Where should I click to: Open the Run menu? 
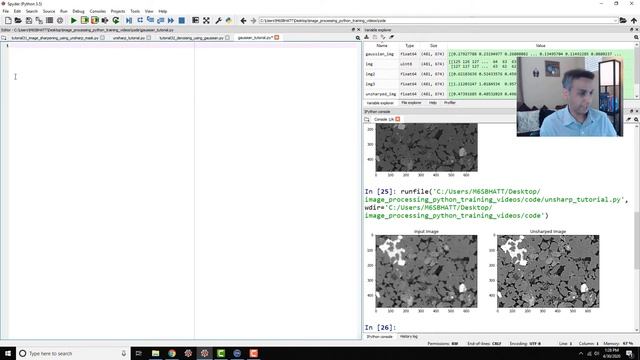64,11
